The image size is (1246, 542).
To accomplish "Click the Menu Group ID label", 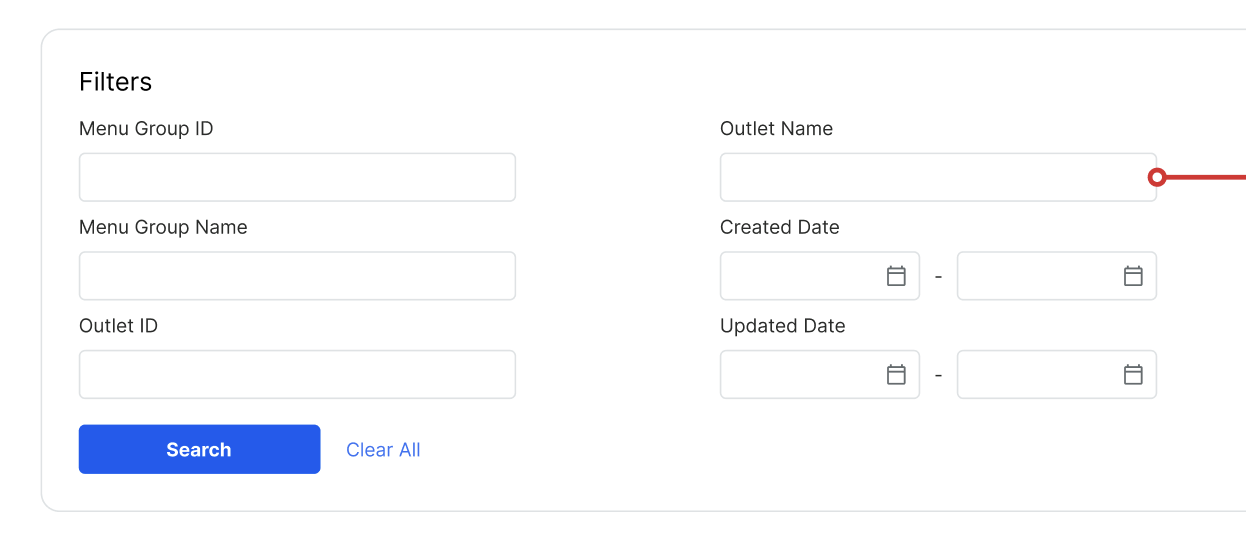I will (146, 129).
